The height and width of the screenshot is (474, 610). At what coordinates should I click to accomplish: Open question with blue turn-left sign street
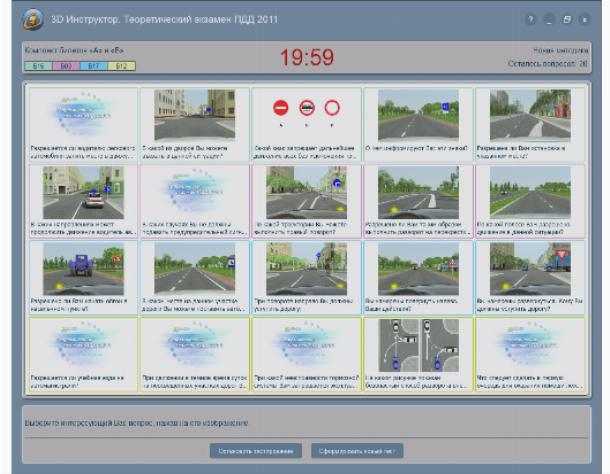306,201
